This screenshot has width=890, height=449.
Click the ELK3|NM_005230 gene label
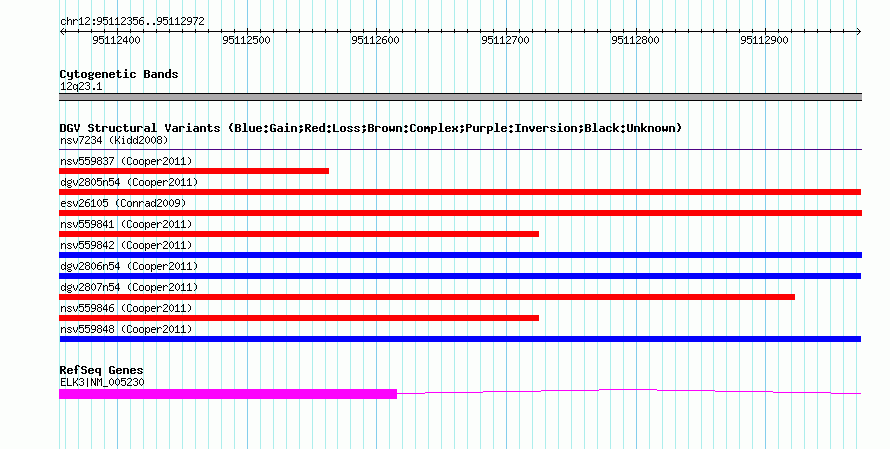coord(102,383)
